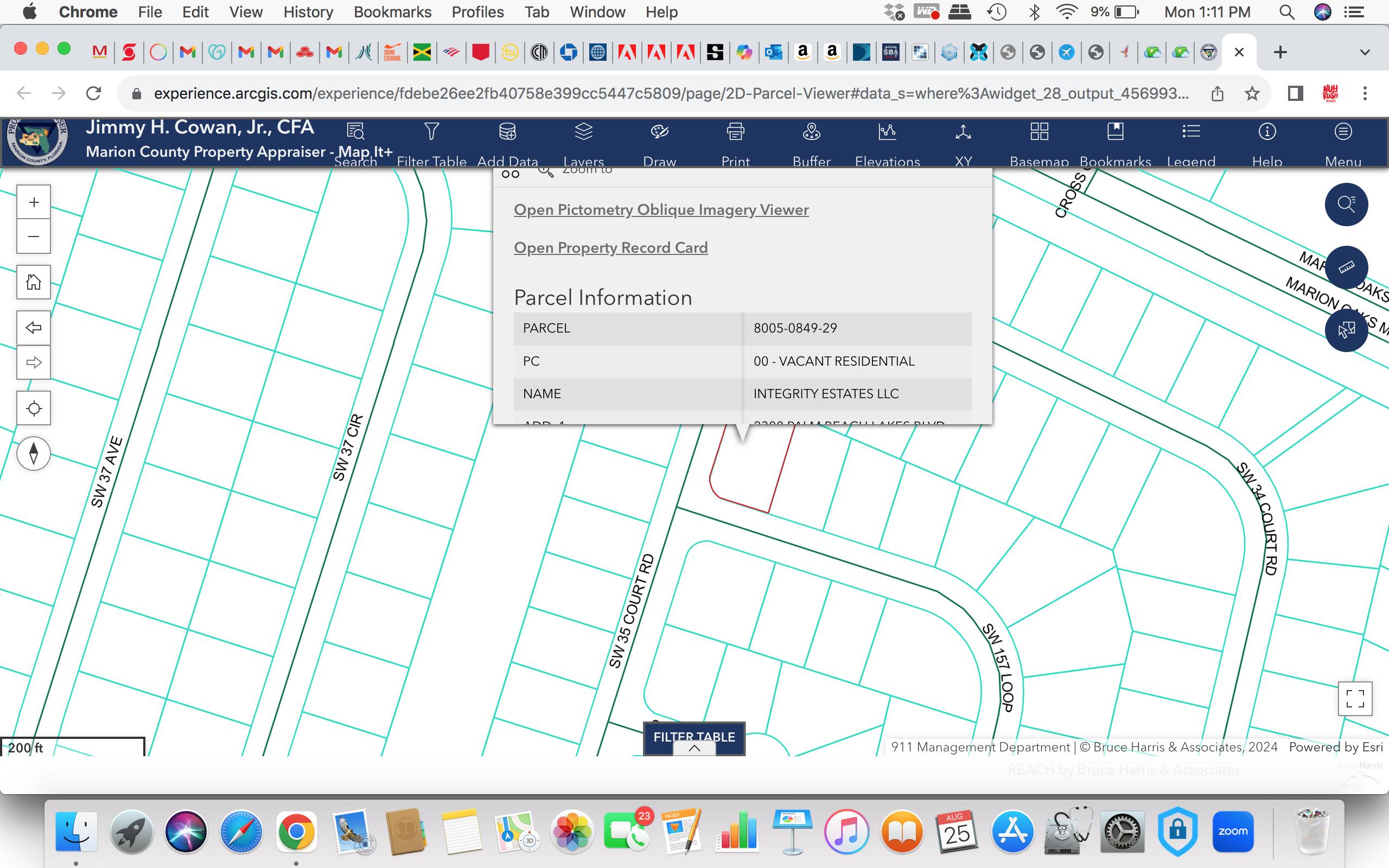The width and height of the screenshot is (1389, 868).
Task: Zoom out on the map
Action: click(34, 236)
